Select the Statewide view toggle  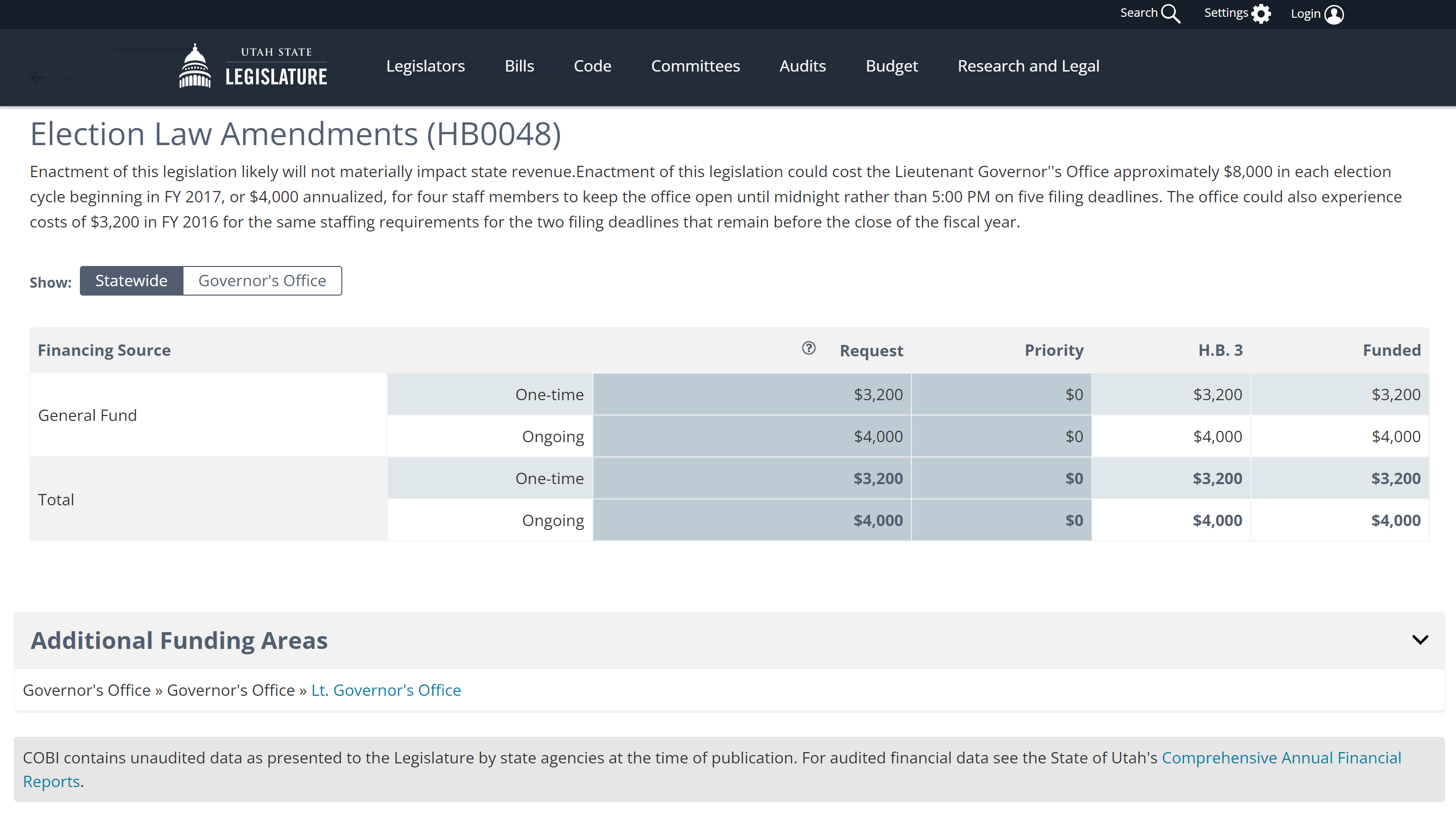point(131,281)
